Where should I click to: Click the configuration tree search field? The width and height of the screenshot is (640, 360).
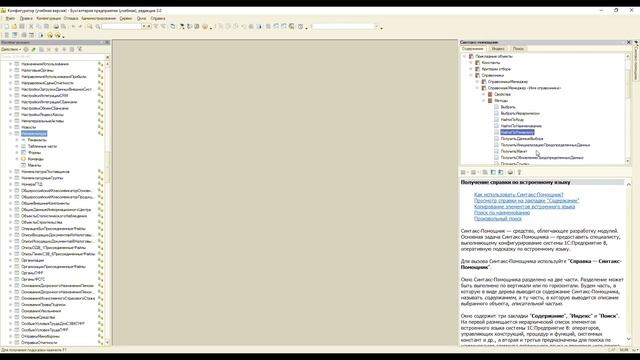click(x=53, y=57)
